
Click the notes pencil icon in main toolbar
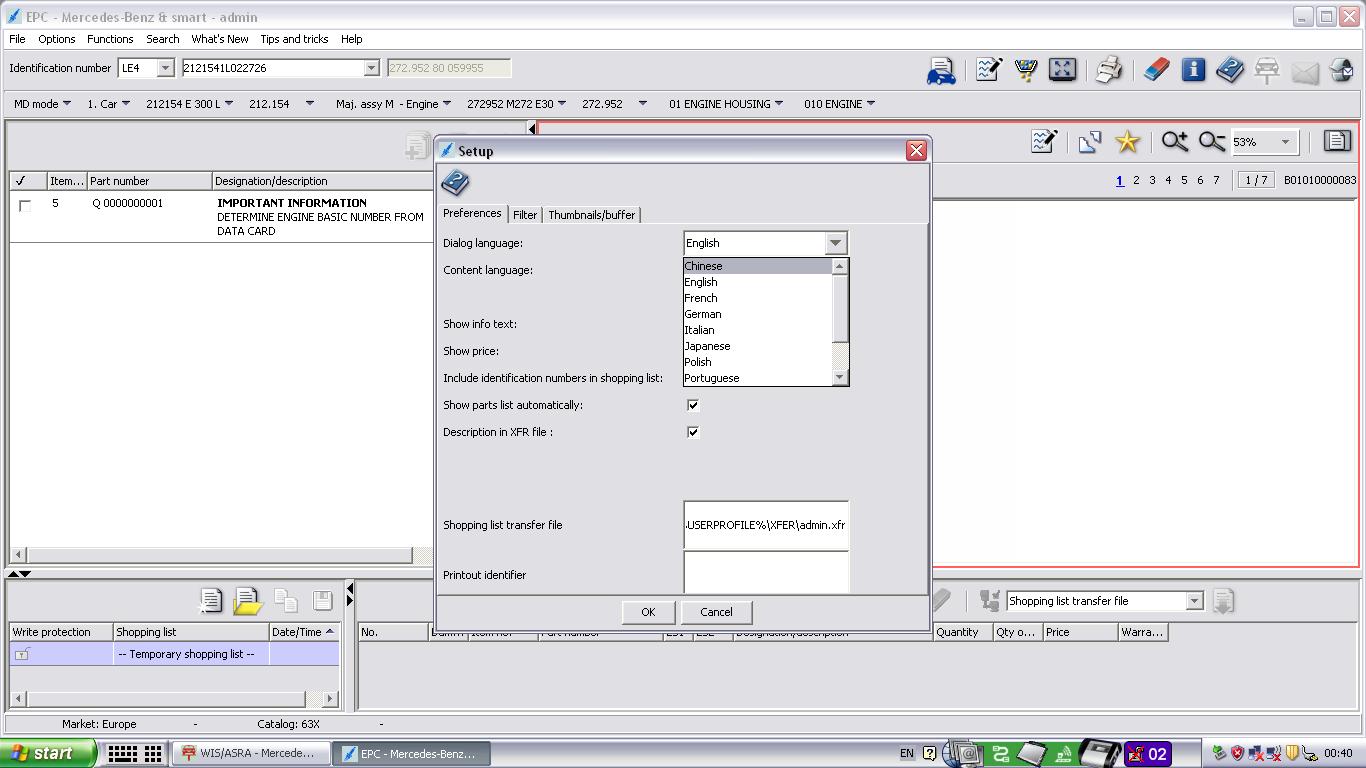[988, 69]
